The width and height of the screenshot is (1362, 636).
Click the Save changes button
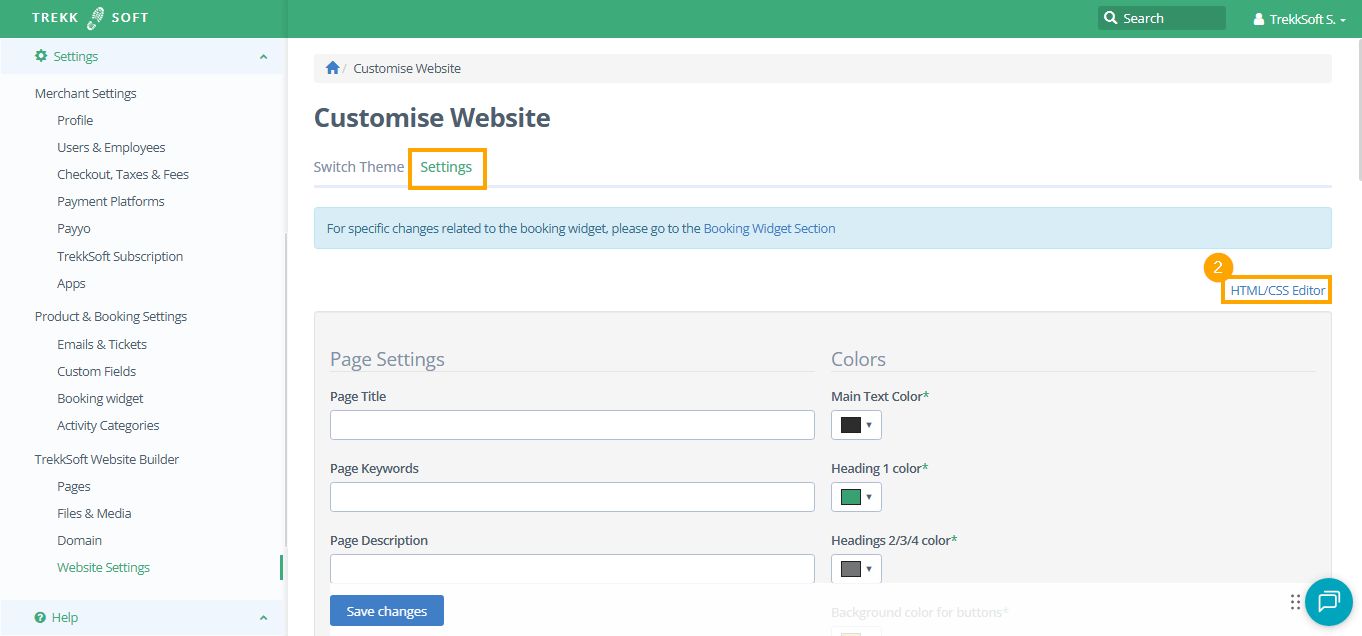(387, 611)
